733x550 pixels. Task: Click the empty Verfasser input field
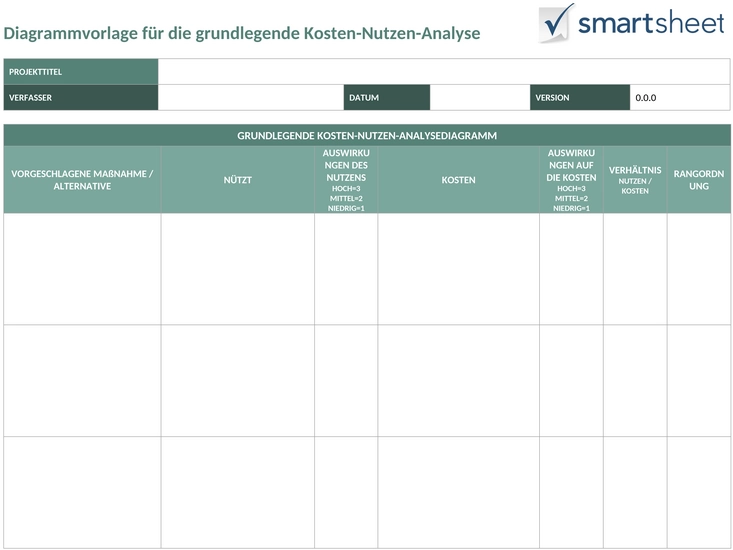pyautogui.click(x=251, y=97)
